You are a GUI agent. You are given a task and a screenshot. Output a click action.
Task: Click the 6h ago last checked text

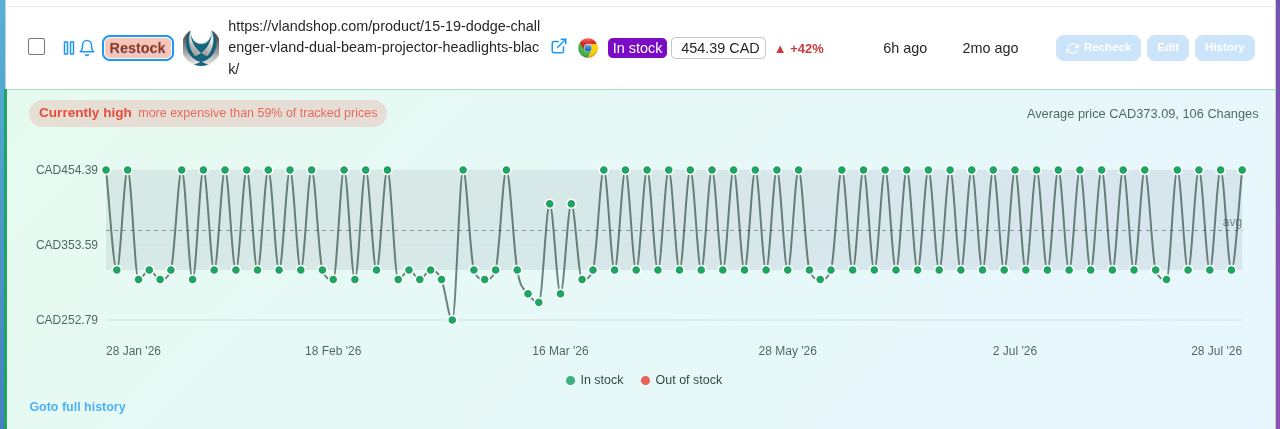(905, 48)
